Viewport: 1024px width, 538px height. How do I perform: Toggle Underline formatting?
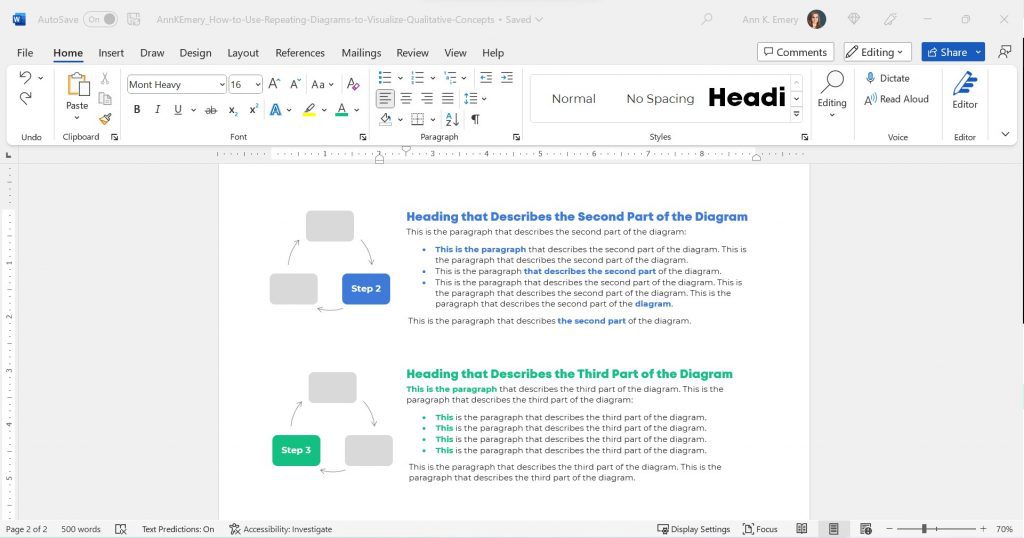(178, 110)
